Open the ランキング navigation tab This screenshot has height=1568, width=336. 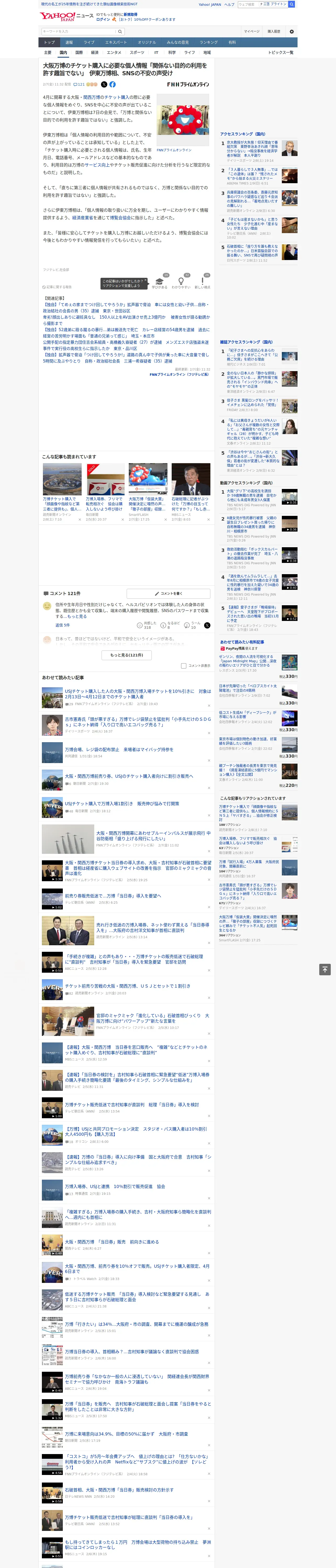click(209, 43)
